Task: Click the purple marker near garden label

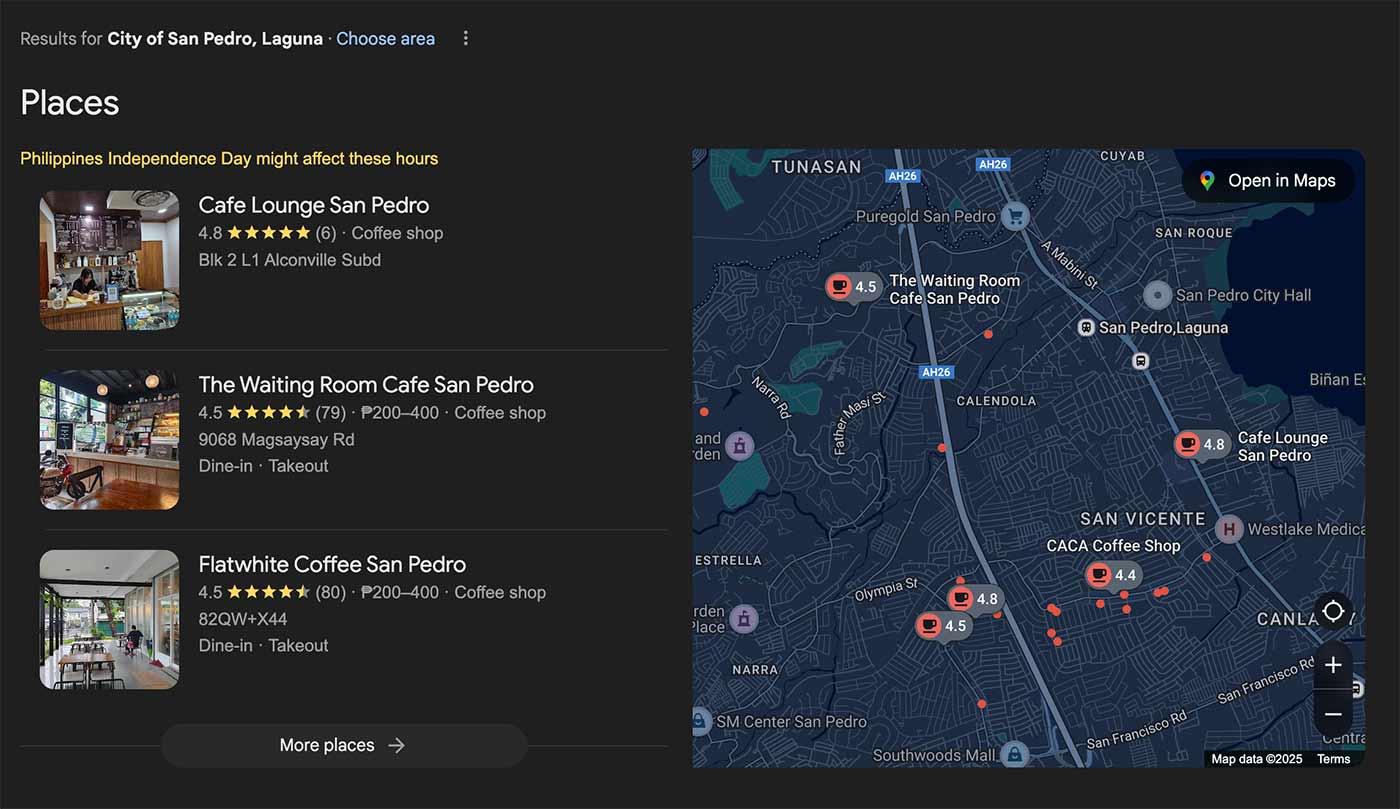Action: pyautogui.click(x=739, y=444)
